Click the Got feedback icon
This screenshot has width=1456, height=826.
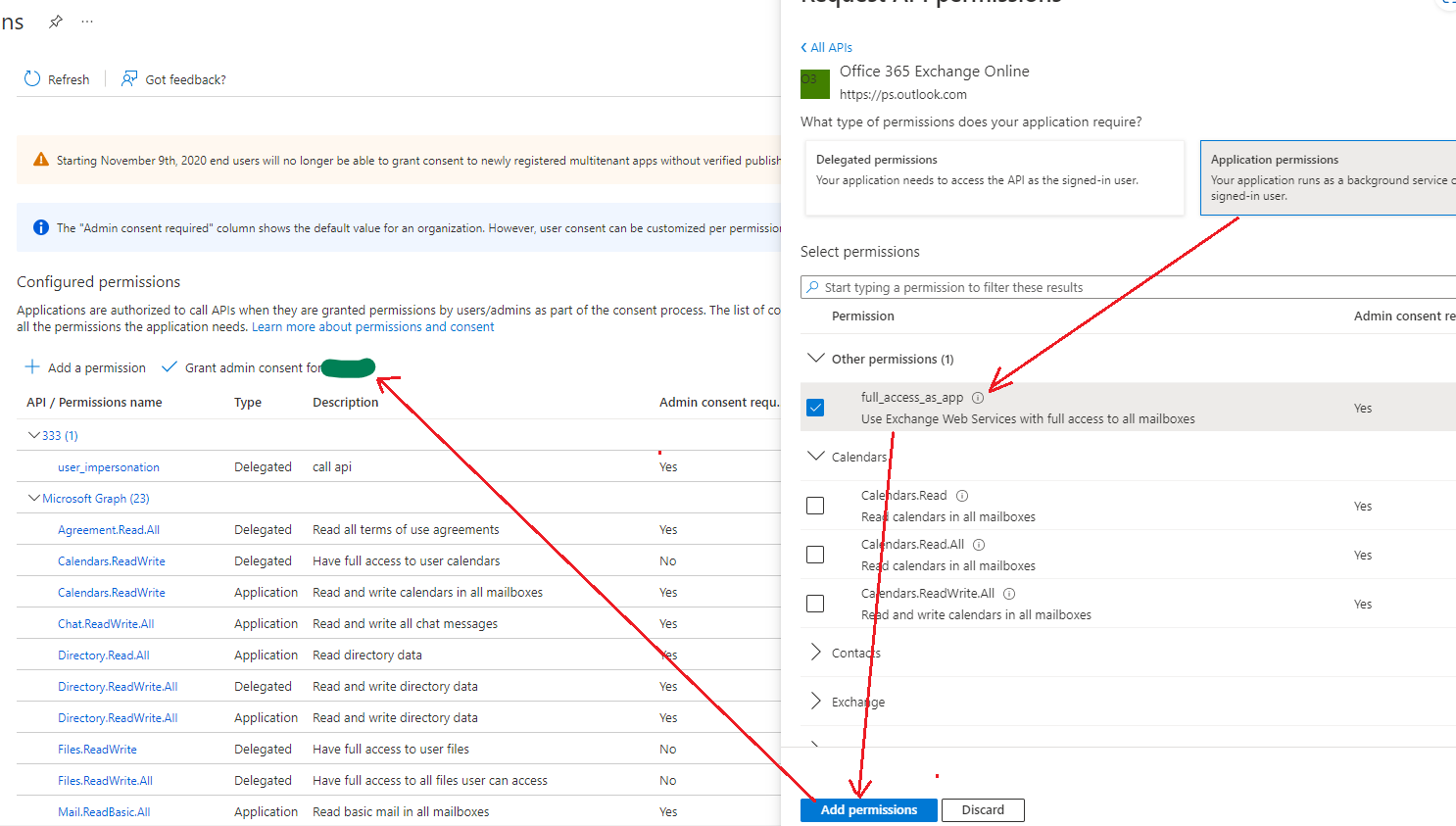pos(129,79)
